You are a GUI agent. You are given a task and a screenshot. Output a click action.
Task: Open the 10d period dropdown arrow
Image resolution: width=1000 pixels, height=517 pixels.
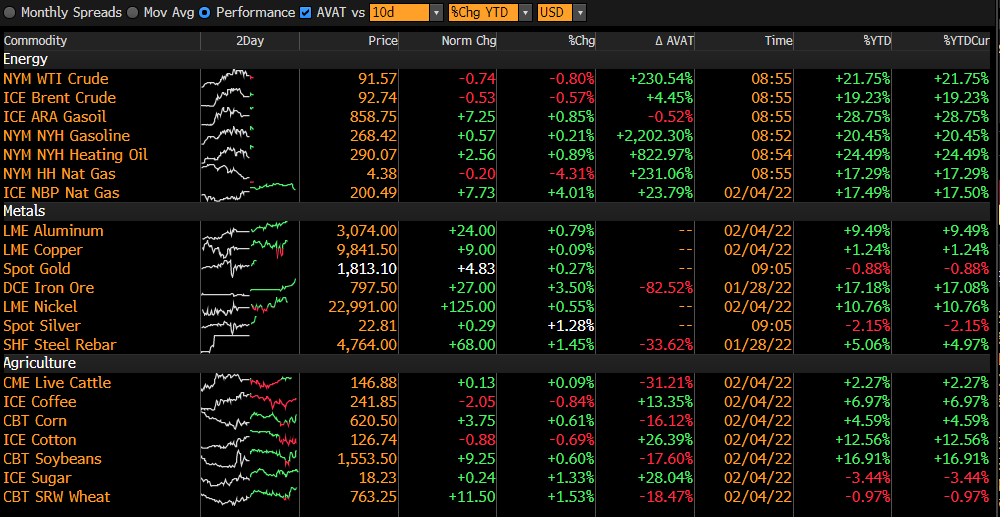[x=436, y=12]
